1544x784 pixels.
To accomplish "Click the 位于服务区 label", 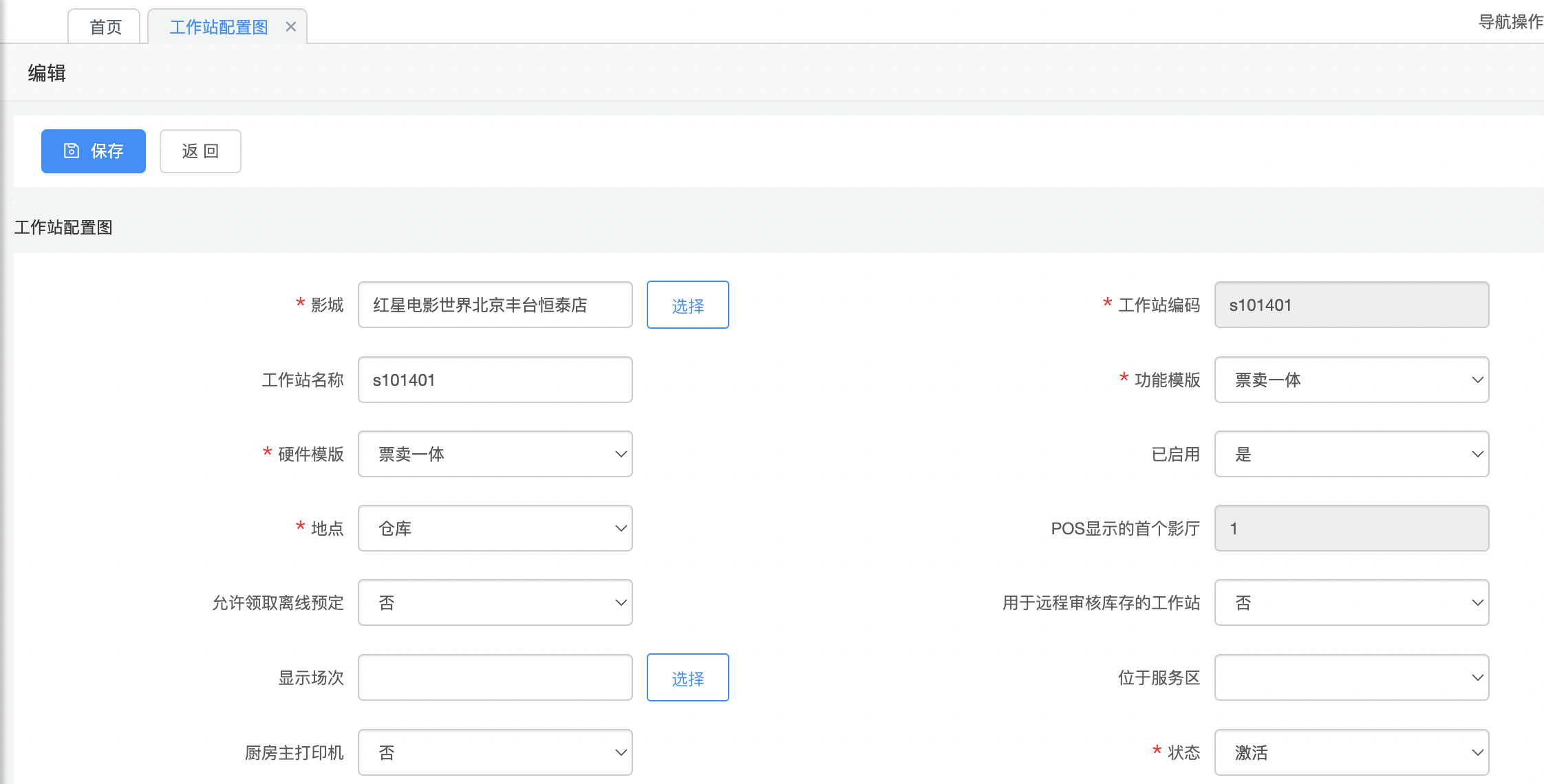I will click(x=1159, y=677).
